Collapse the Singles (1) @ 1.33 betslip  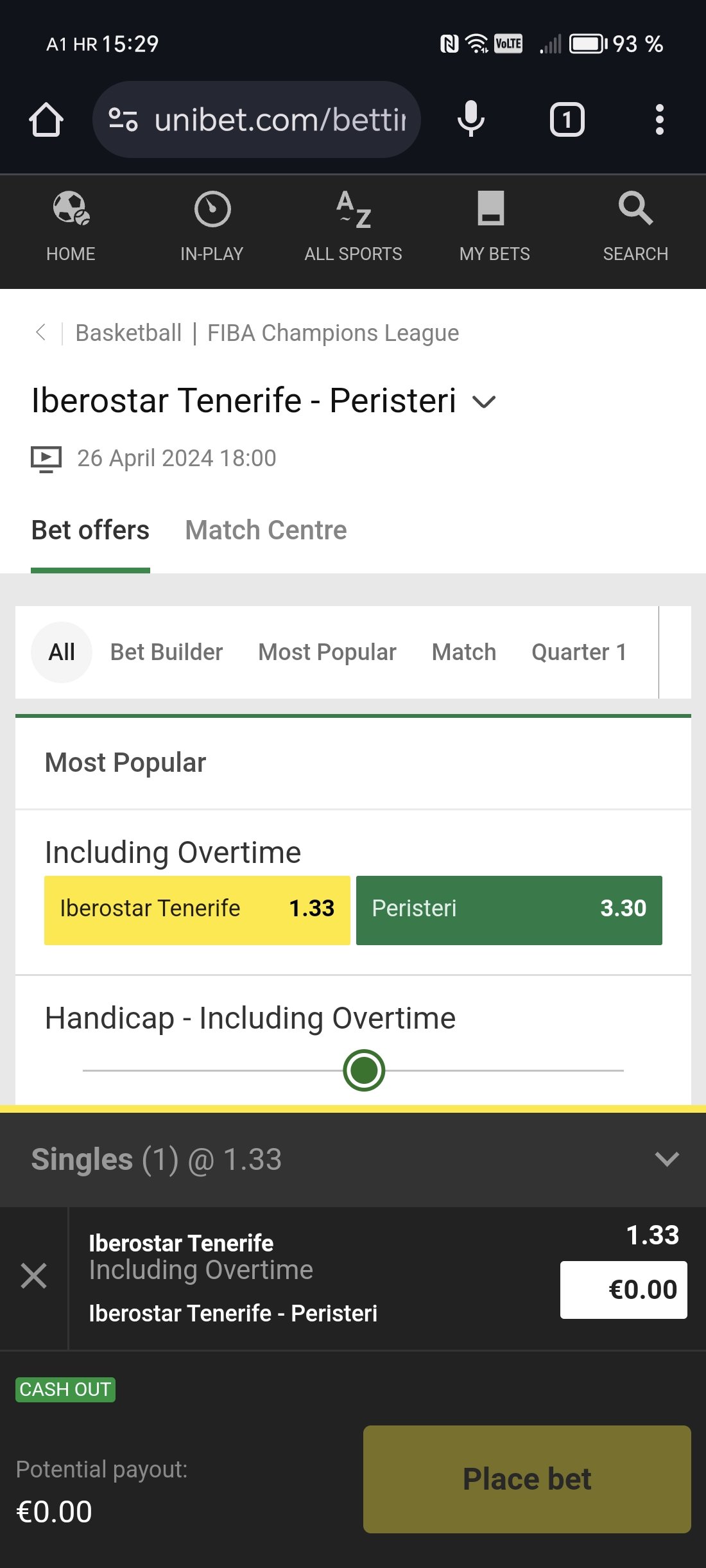667,1159
